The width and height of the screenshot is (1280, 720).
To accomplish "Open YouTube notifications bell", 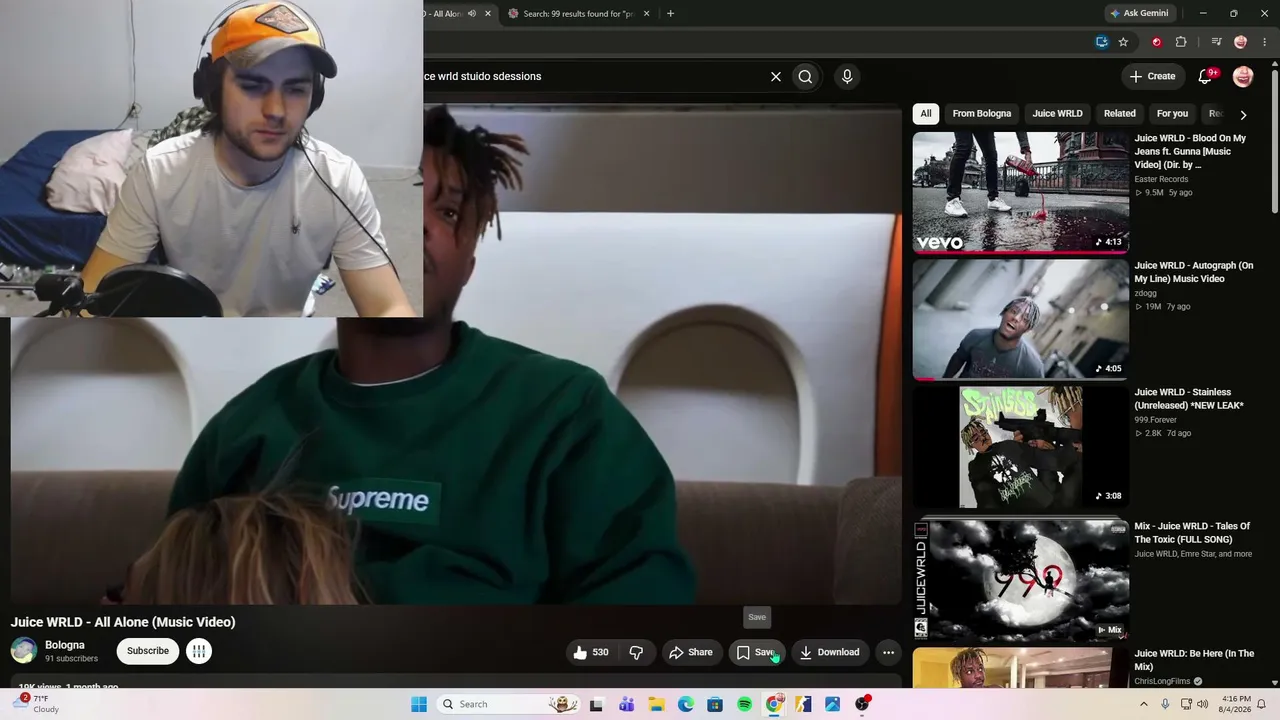I will (x=1205, y=76).
